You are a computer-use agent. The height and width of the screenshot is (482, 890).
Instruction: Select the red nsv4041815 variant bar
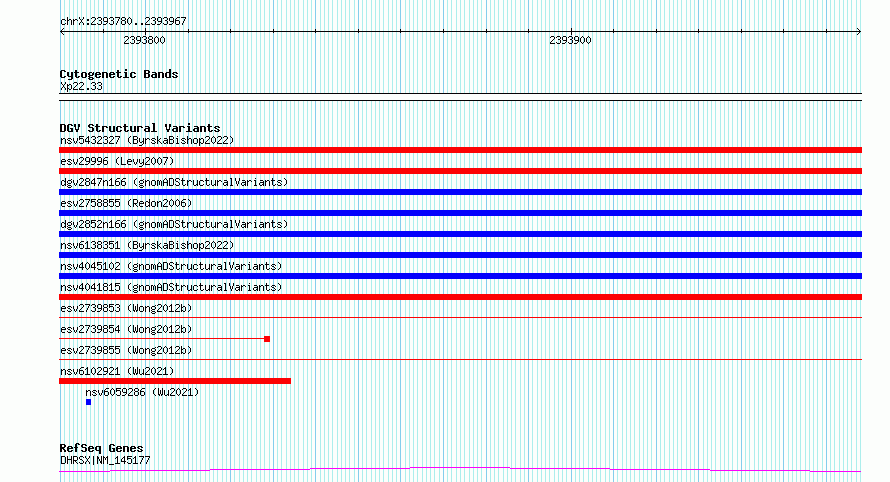[460, 297]
